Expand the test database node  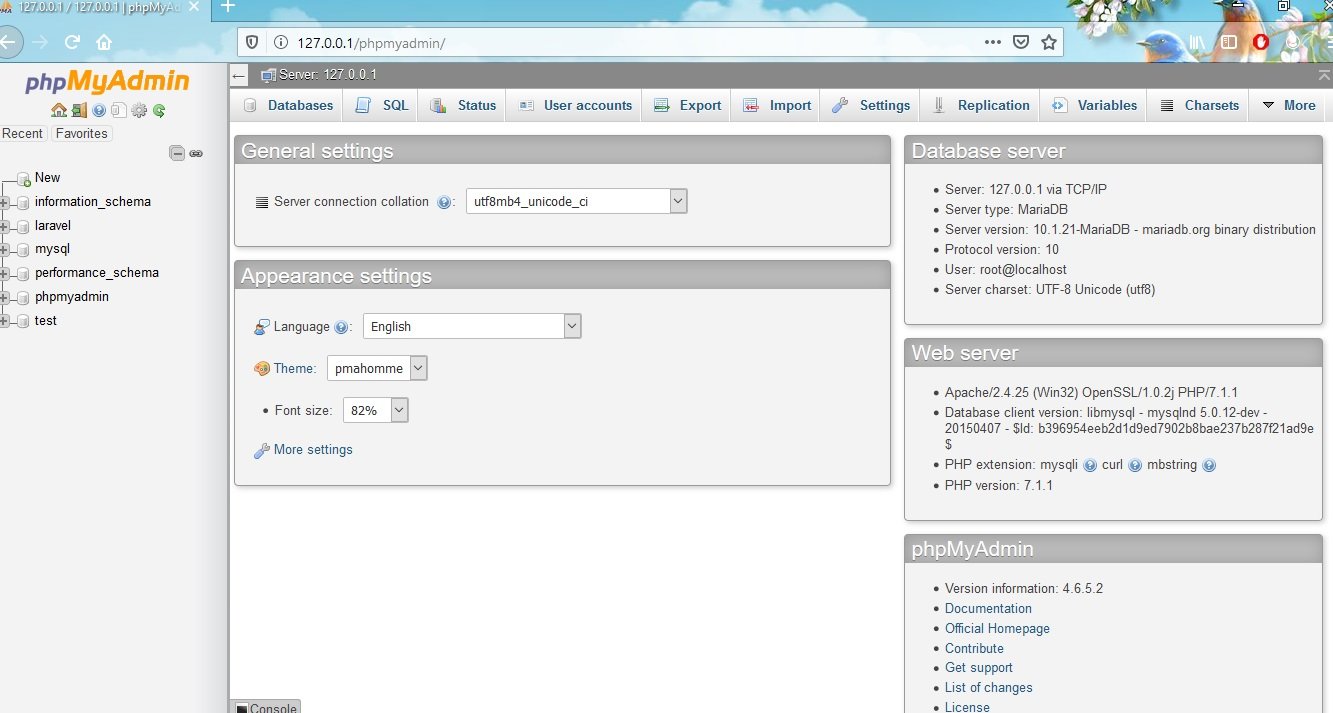[x=5, y=321]
